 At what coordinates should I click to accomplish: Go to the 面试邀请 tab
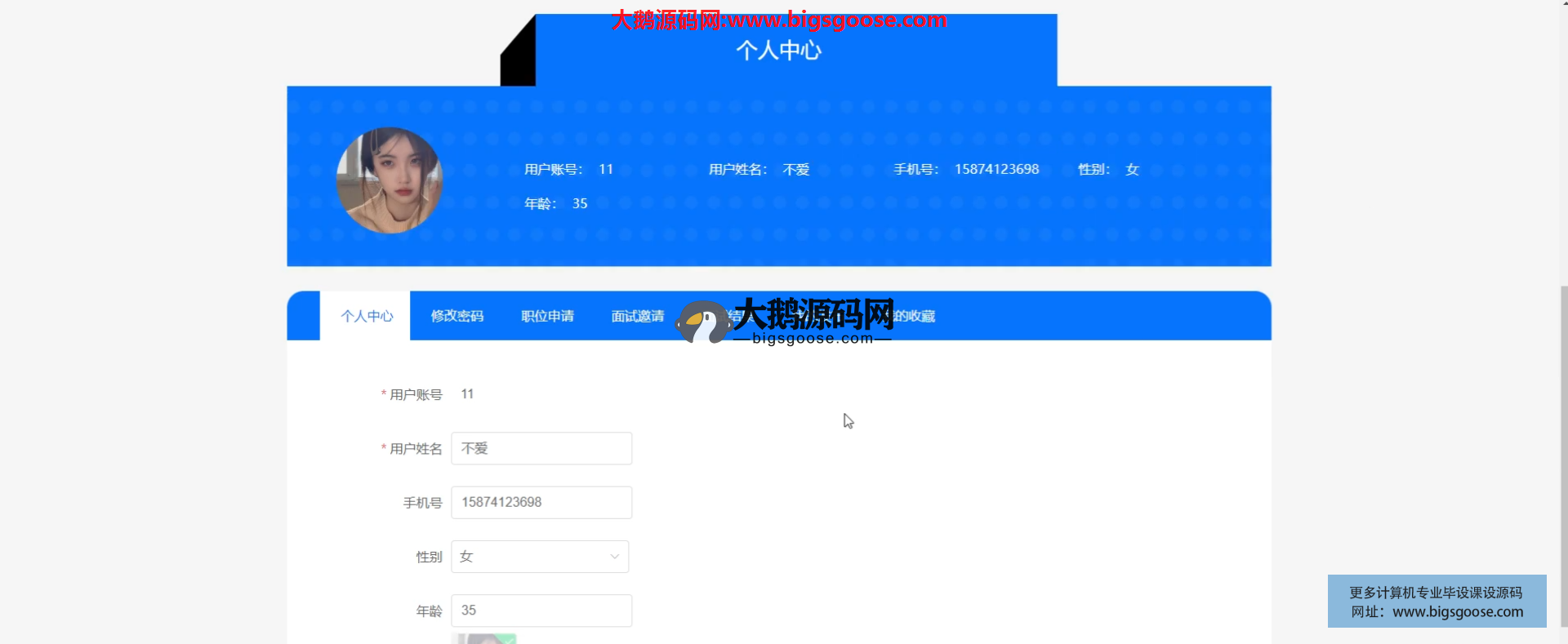637,316
